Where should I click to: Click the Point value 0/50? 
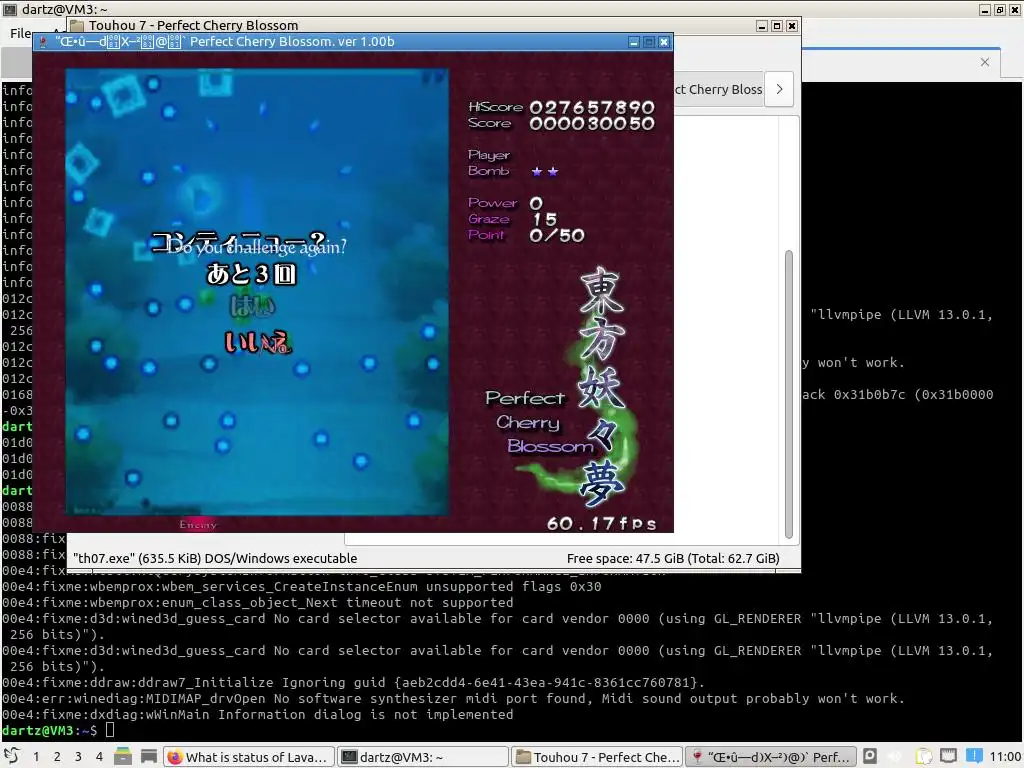tap(557, 235)
